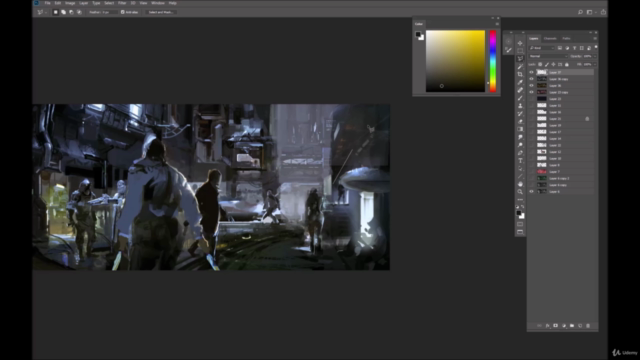The image size is (640, 360).
Task: Open the Help menu
Action: (x=173, y=3)
